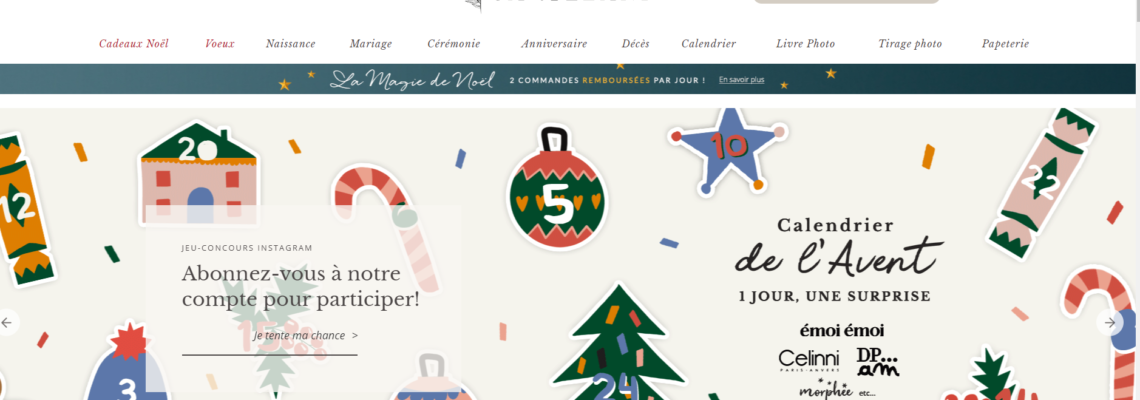This screenshot has width=1140, height=400.
Task: Go to the previous carousel slide arrow
Action: click(x=7, y=322)
